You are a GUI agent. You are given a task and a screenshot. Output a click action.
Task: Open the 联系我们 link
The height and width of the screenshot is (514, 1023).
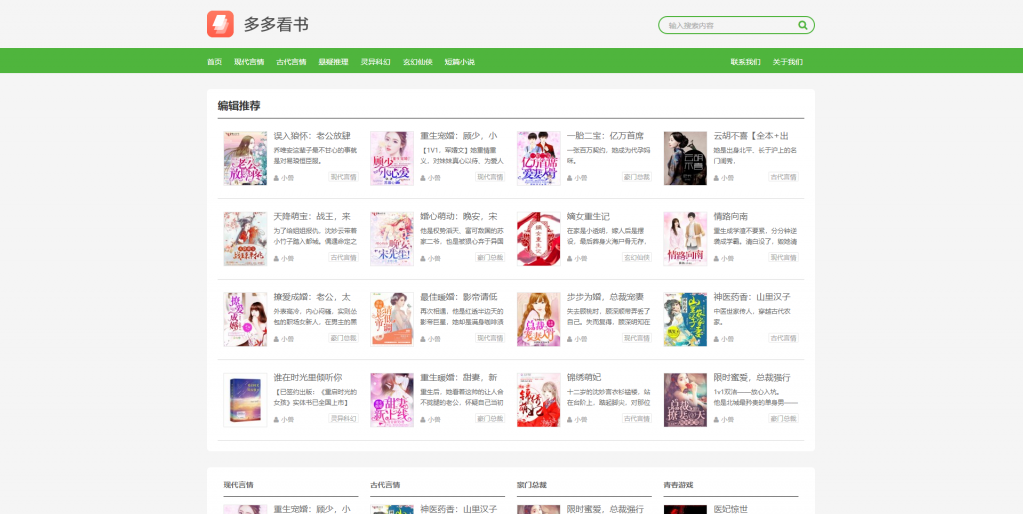coord(745,62)
